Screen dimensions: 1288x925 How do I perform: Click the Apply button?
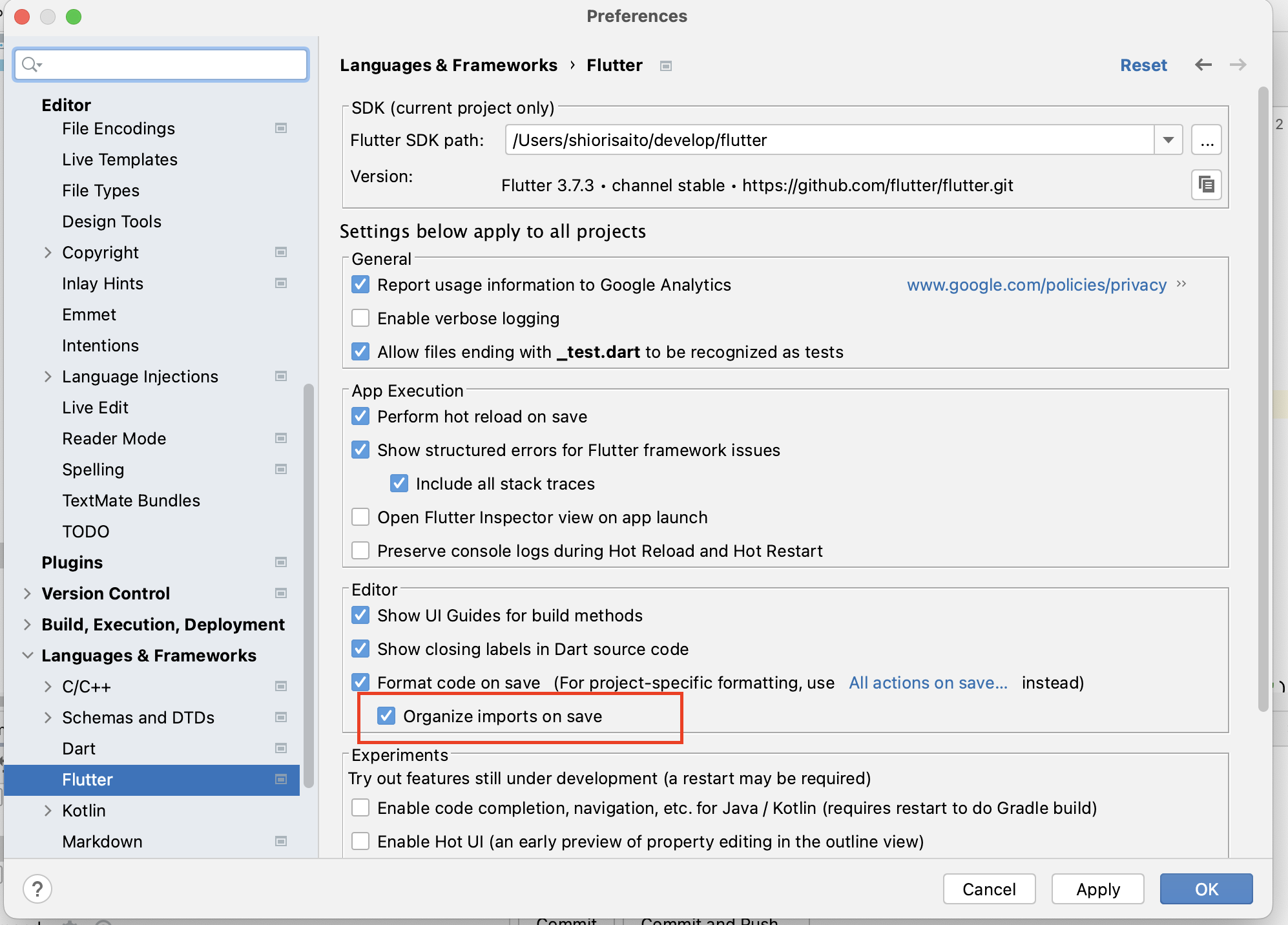[1097, 889]
